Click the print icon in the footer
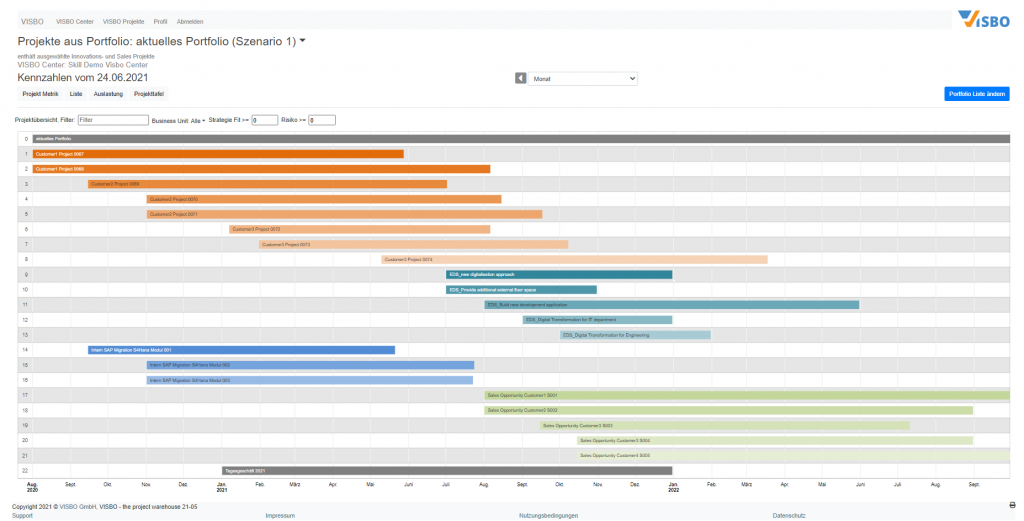Image resolution: width=1024 pixels, height=521 pixels. pyautogui.click(x=1012, y=505)
